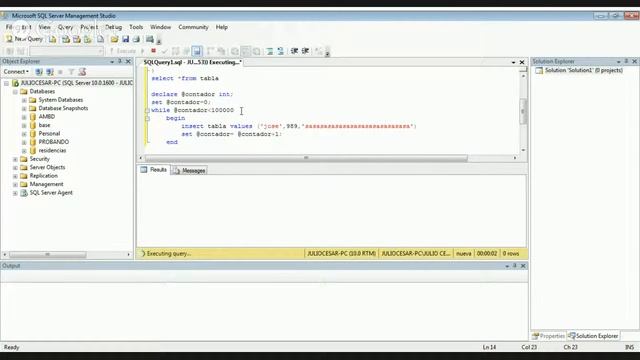Open the available databases combo box
The width and height of the screenshot is (640, 360).
(x=66, y=51)
